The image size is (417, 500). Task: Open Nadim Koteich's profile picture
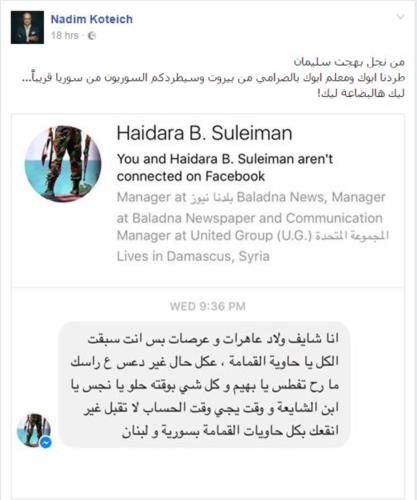click(x=27, y=27)
